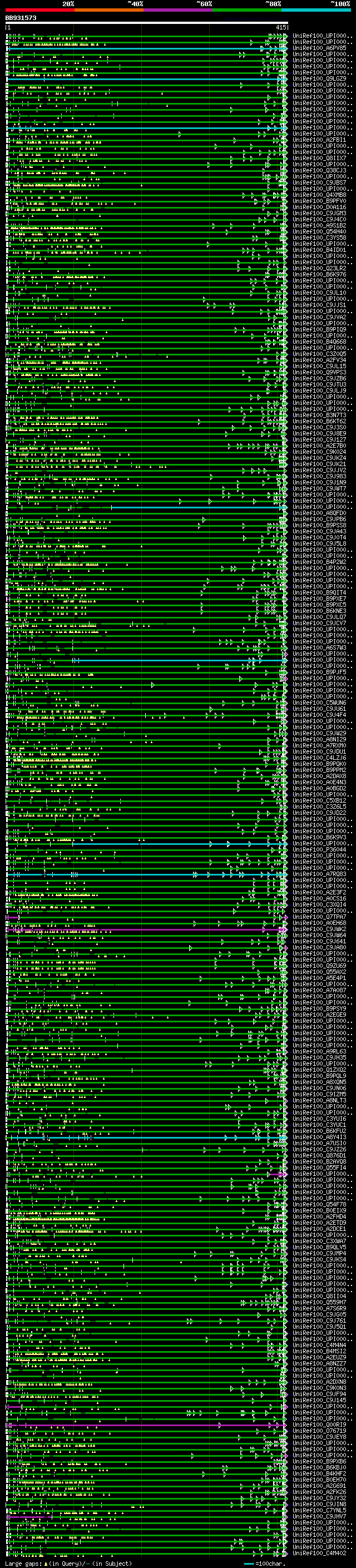Open hit label UniRef100_Q9LGZ9
This screenshot has width=356, height=1568.
click(319, 78)
